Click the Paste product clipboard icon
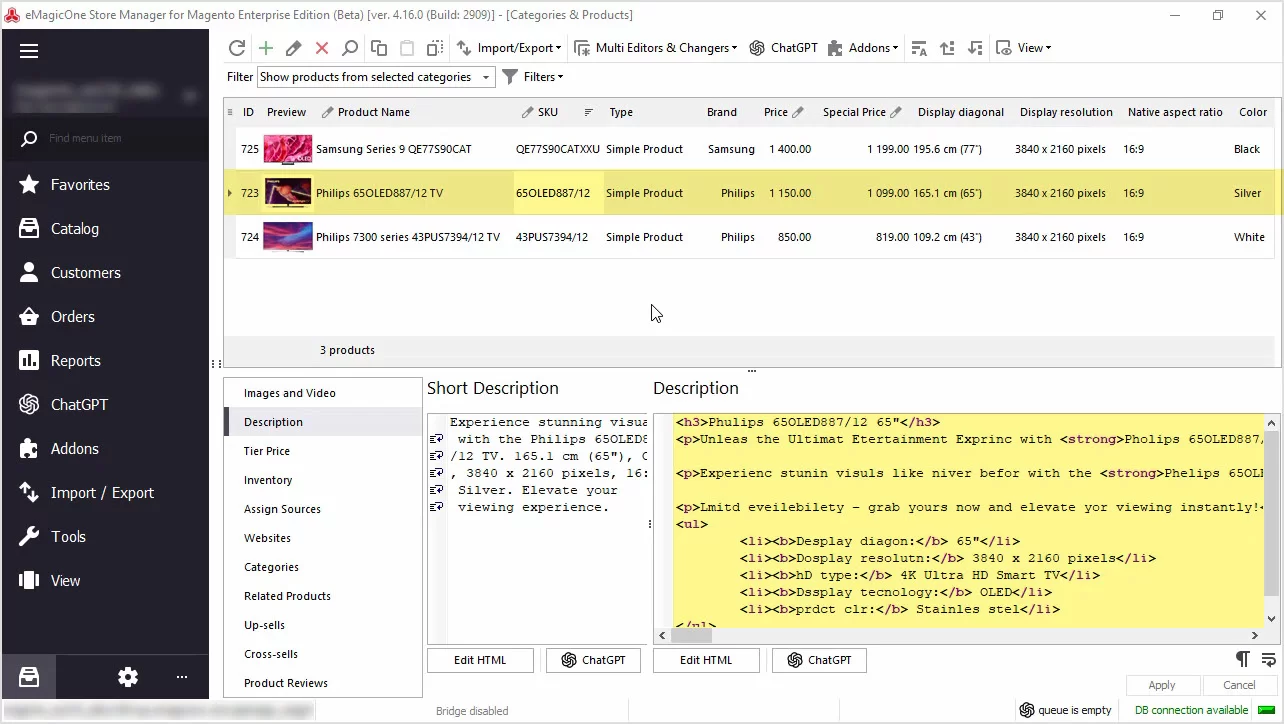Image resolution: width=1284 pixels, height=724 pixels. point(407,48)
